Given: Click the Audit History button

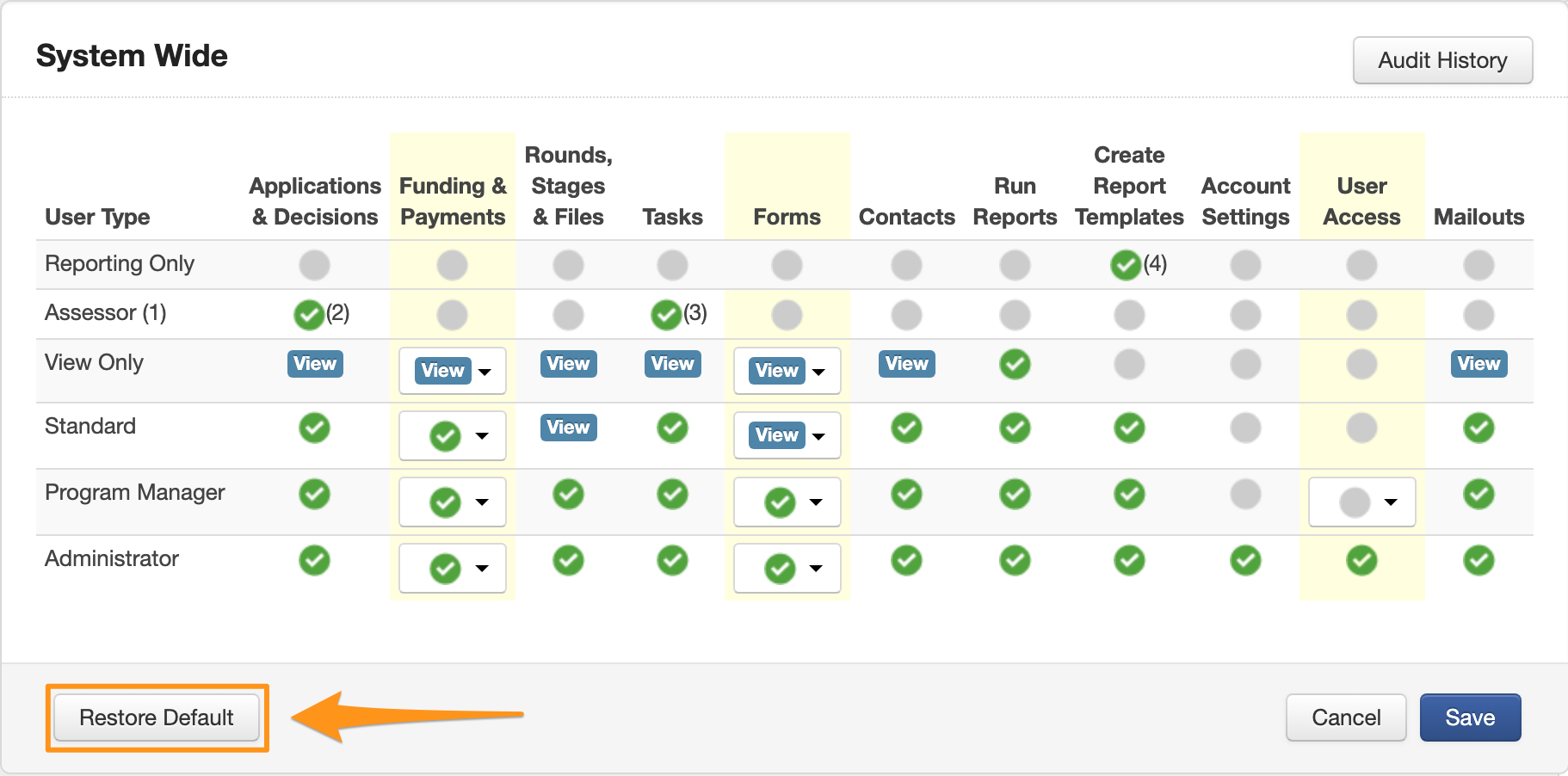Looking at the screenshot, I should [x=1442, y=60].
